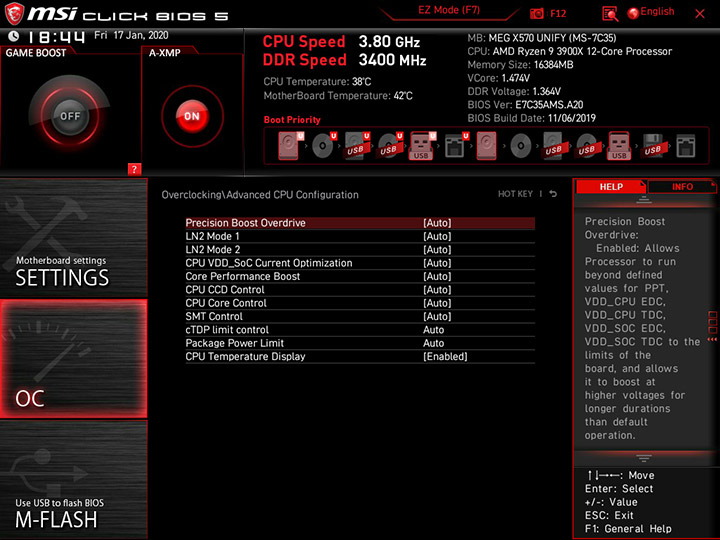Open the HOT KEY list
Screen dimensions: 720x540
tap(515, 194)
